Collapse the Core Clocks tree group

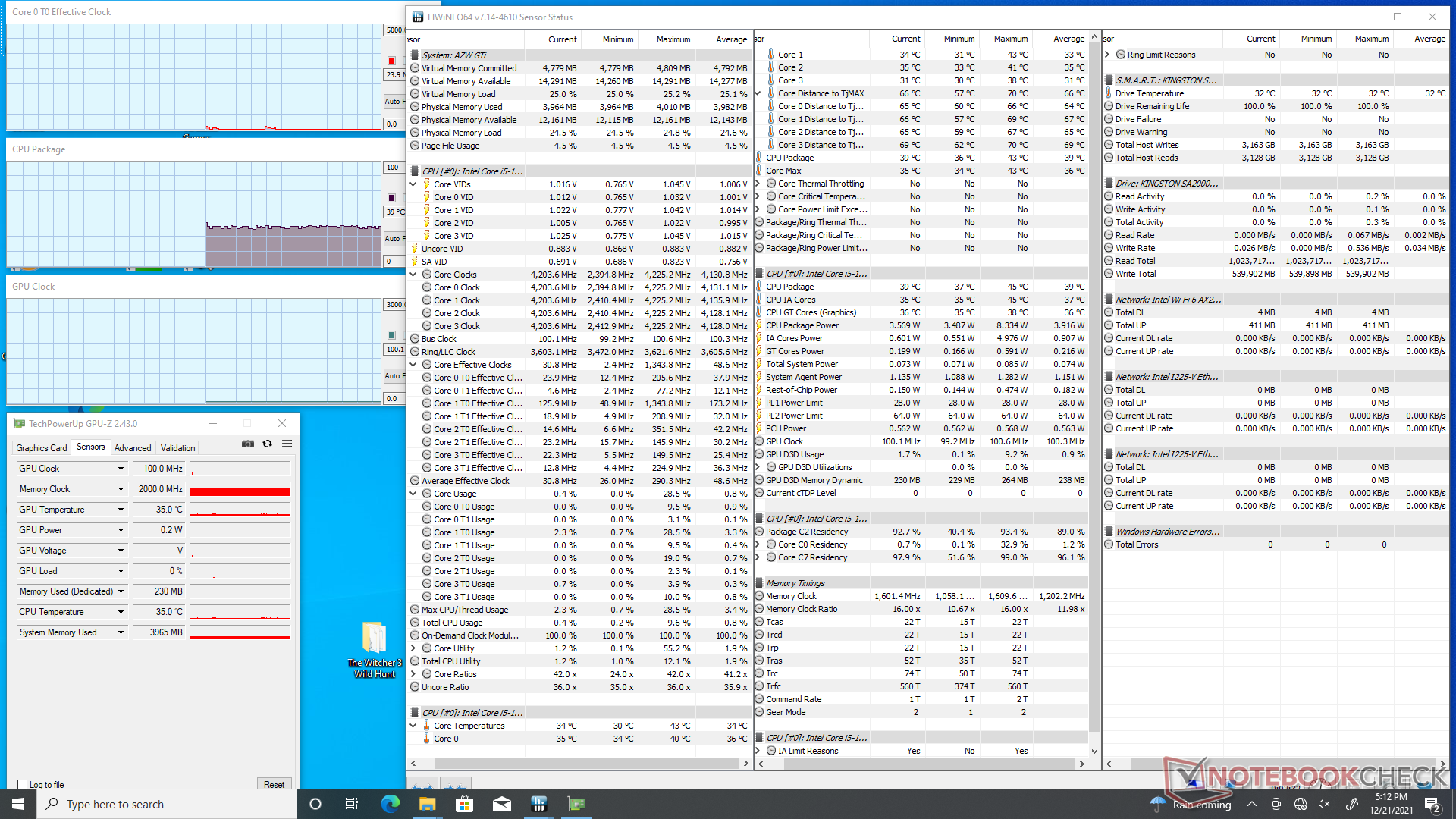click(x=413, y=275)
